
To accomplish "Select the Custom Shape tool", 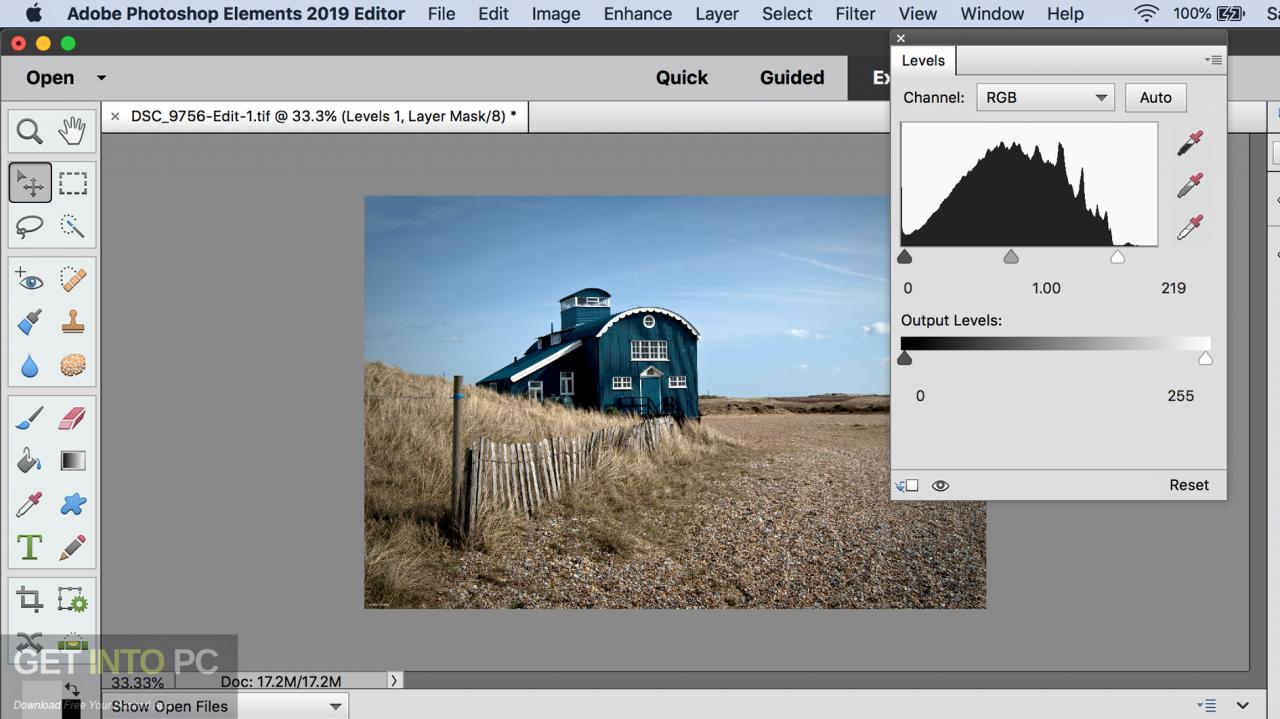I will click(72, 504).
